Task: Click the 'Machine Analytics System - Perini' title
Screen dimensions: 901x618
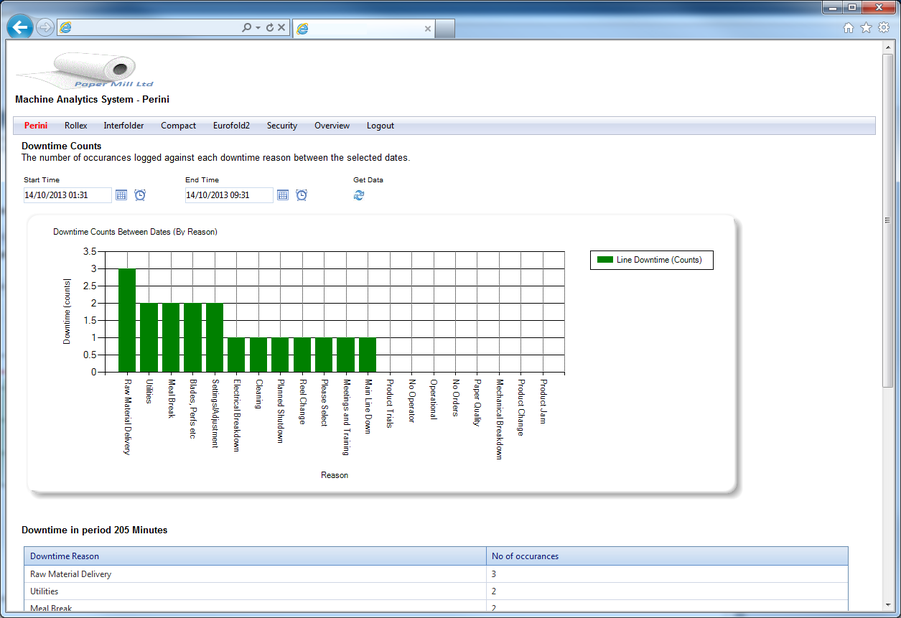Action: pyautogui.click(x=92, y=99)
